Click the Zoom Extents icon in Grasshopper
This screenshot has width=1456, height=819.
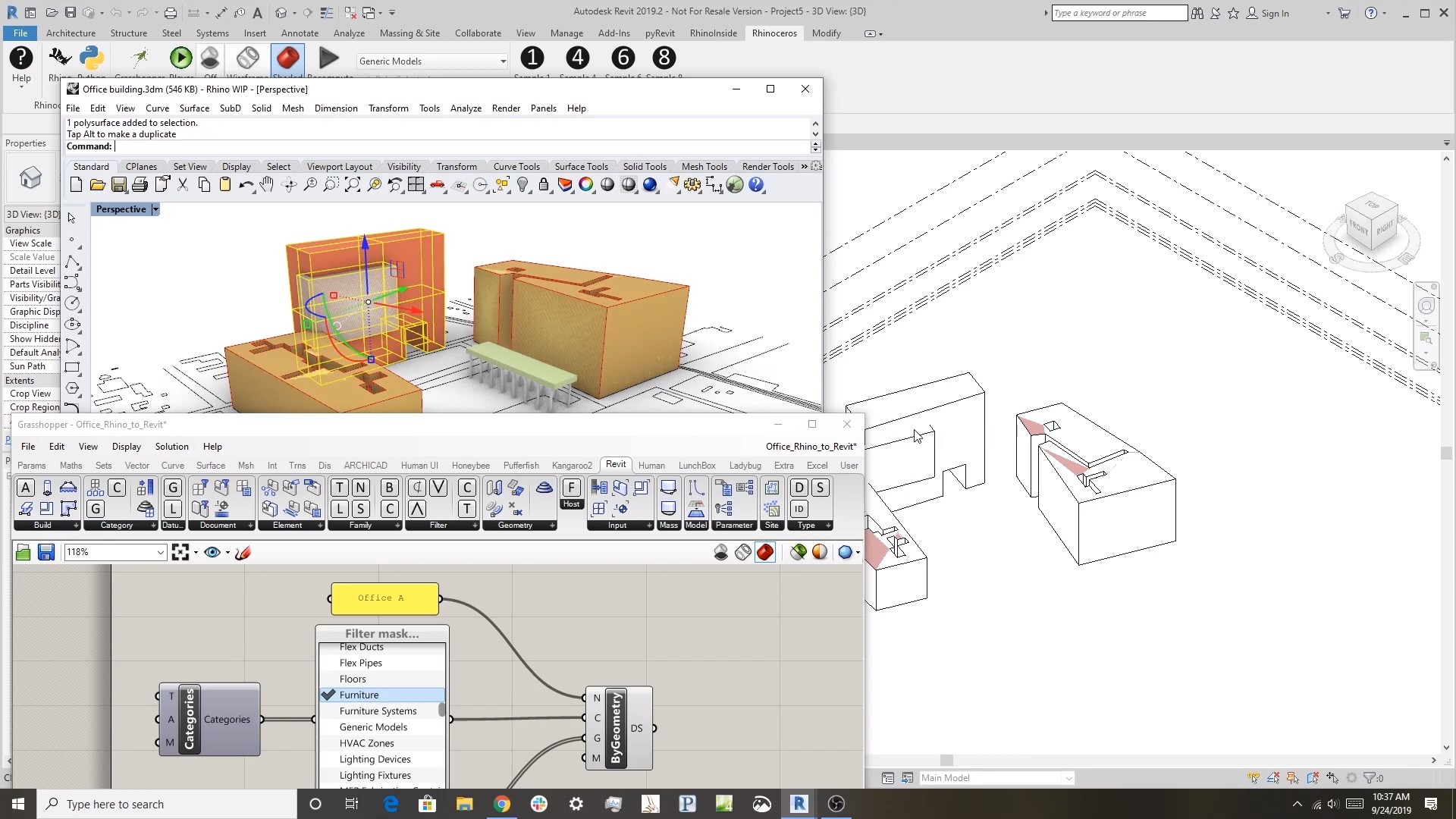tap(180, 553)
